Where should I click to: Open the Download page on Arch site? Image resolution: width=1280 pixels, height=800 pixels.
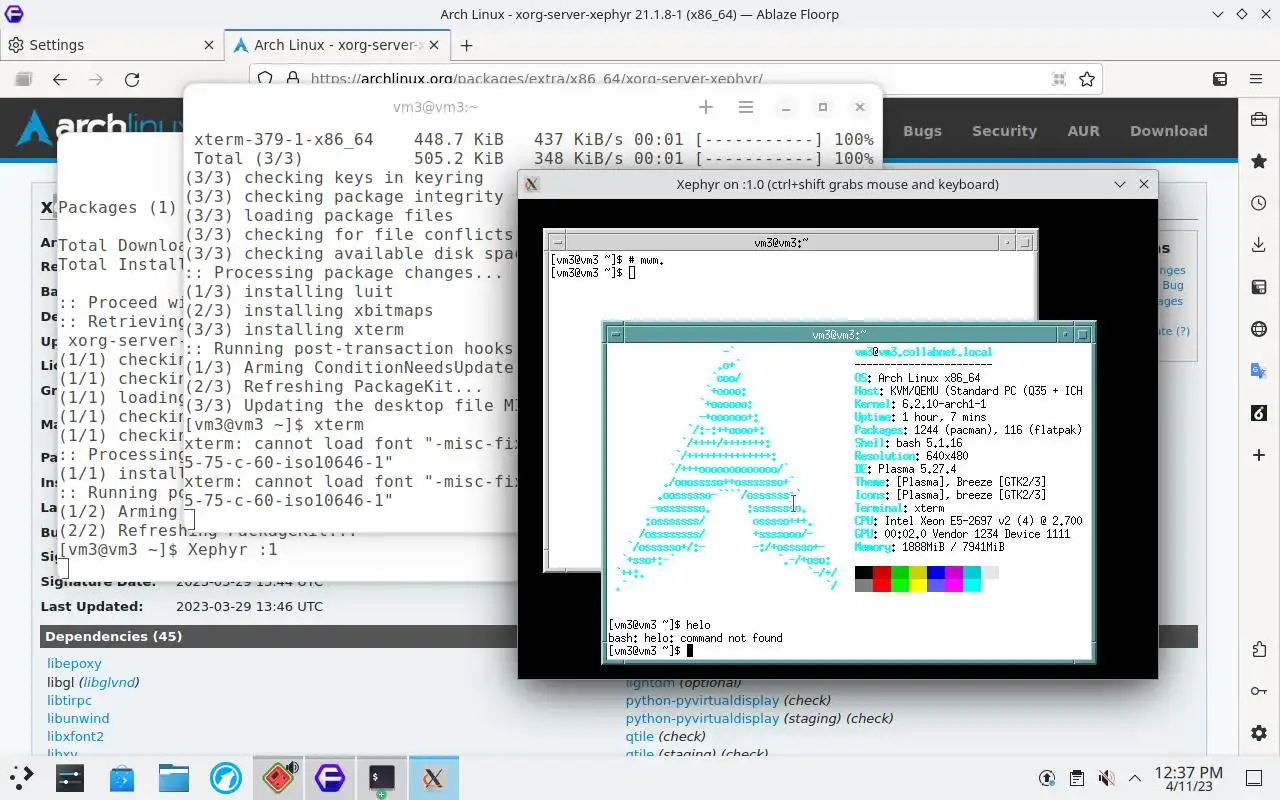[1168, 131]
